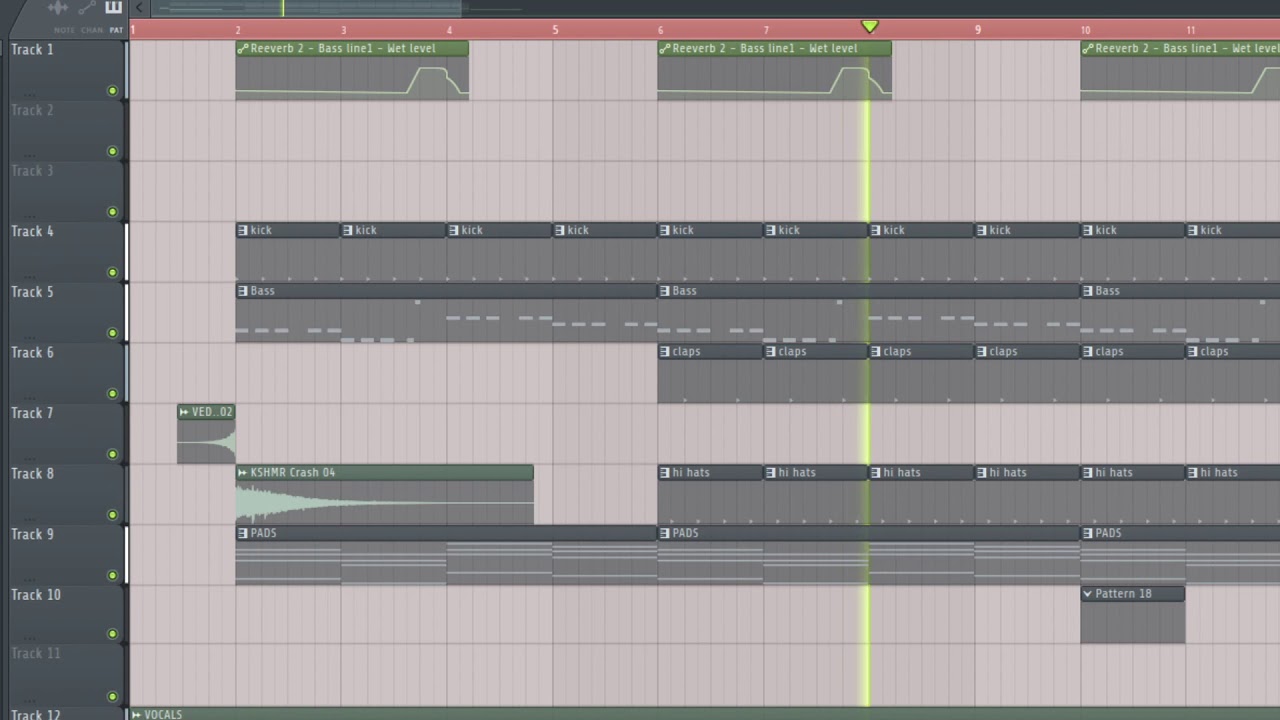Switch to the PAT tab

116,30
